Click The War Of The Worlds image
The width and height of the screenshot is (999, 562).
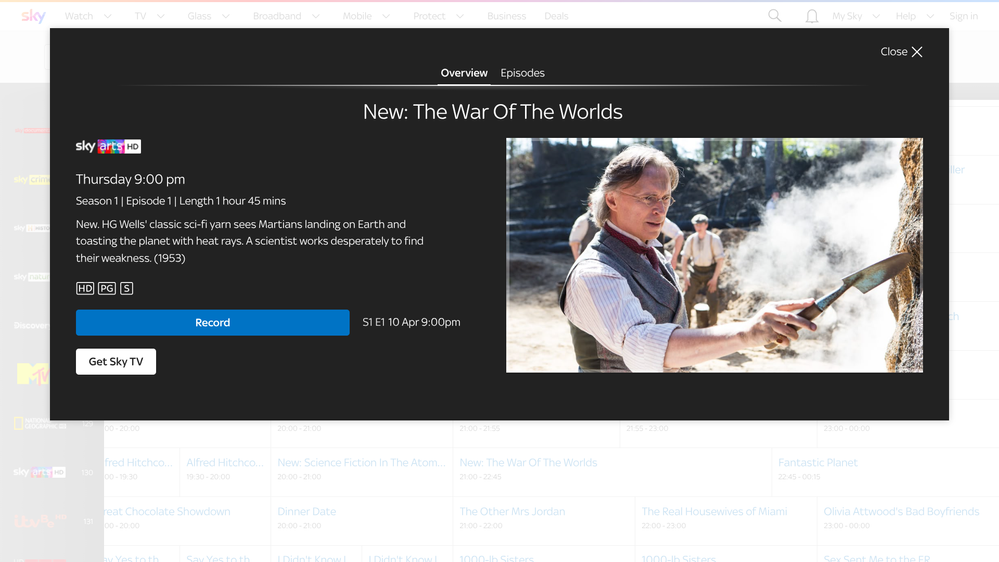click(714, 255)
